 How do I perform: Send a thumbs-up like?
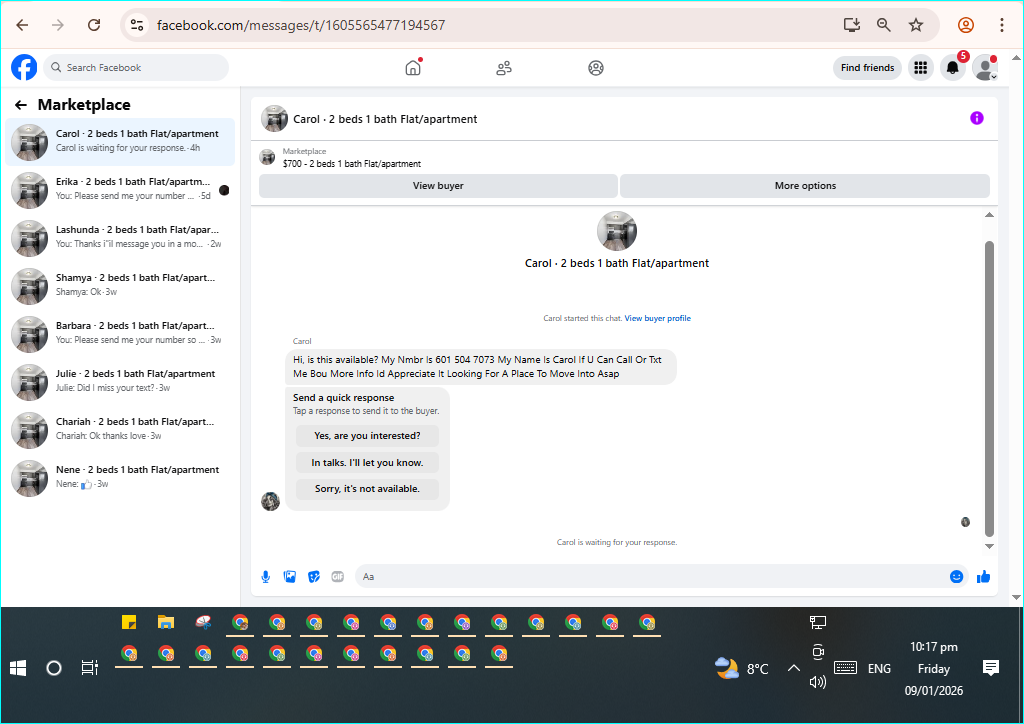984,576
